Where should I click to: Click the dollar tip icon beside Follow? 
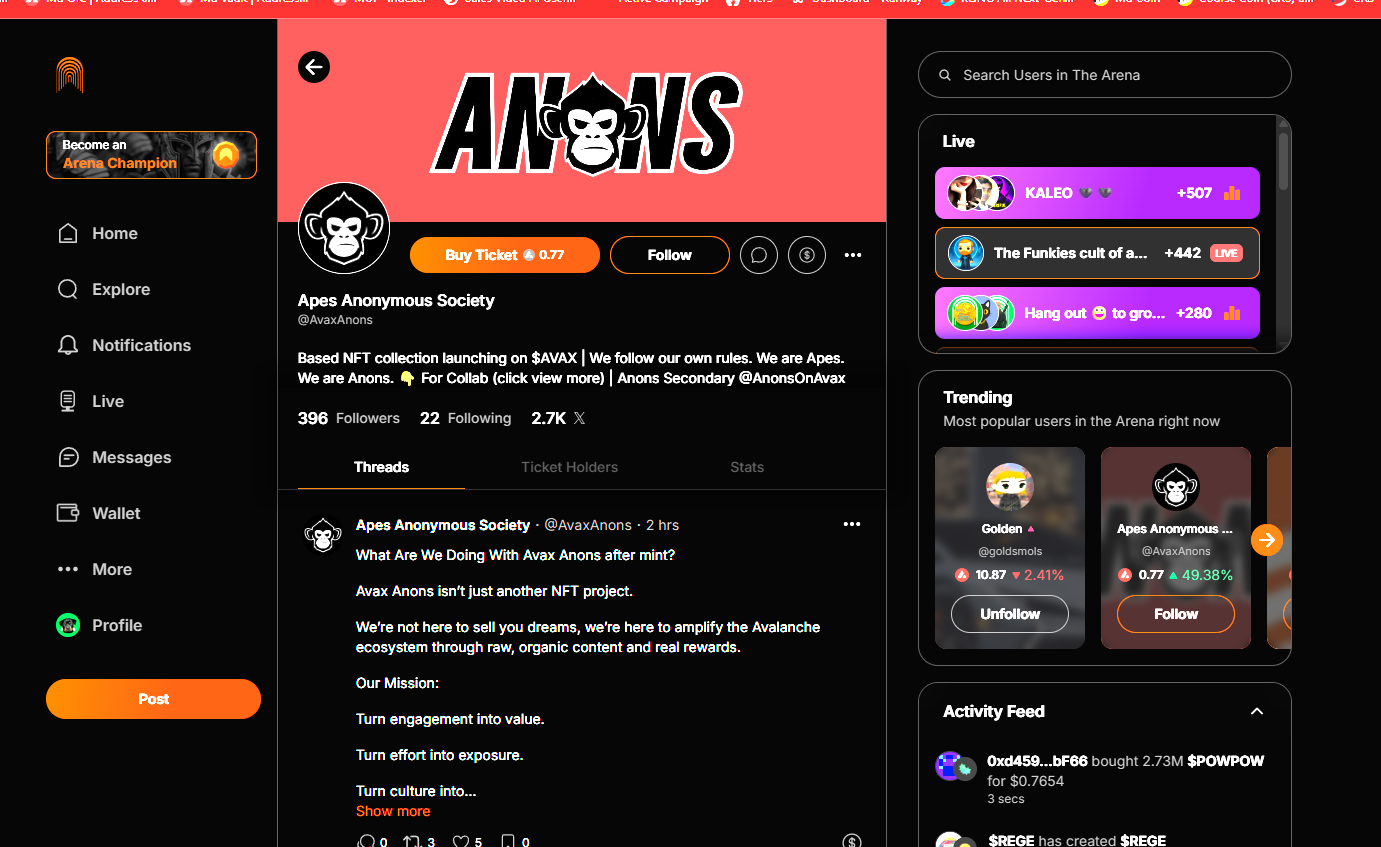click(807, 255)
